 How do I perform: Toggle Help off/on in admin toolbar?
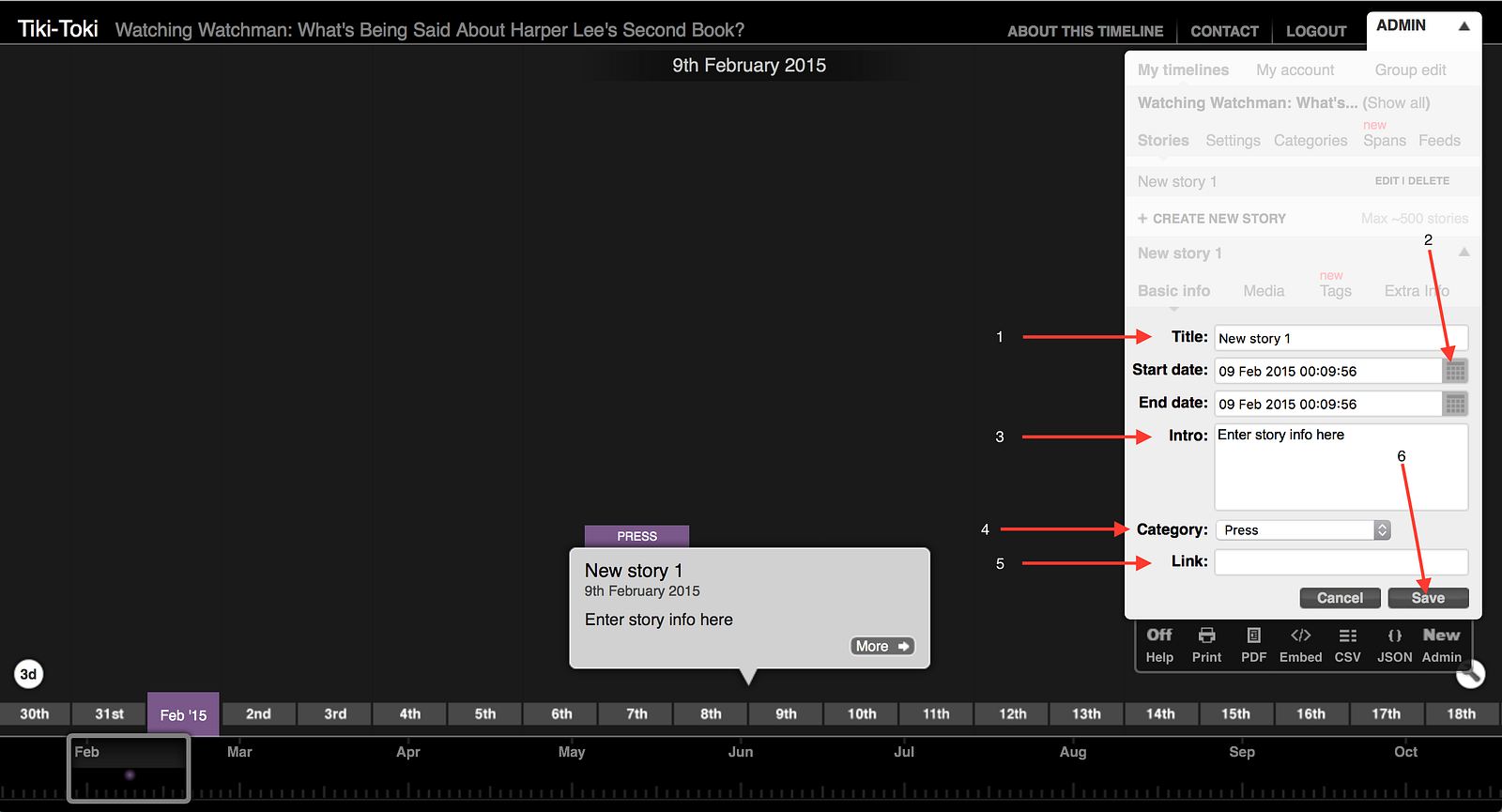(1159, 645)
